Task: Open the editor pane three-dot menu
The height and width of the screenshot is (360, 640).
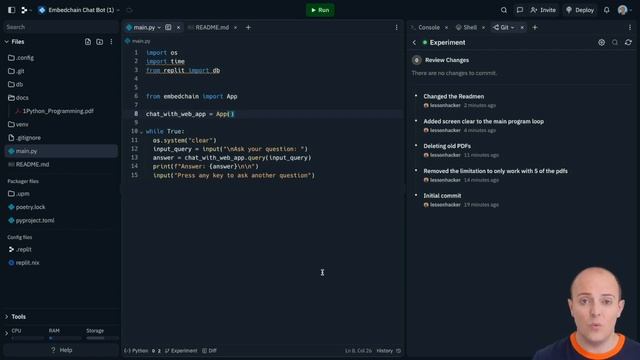Action: point(396,27)
